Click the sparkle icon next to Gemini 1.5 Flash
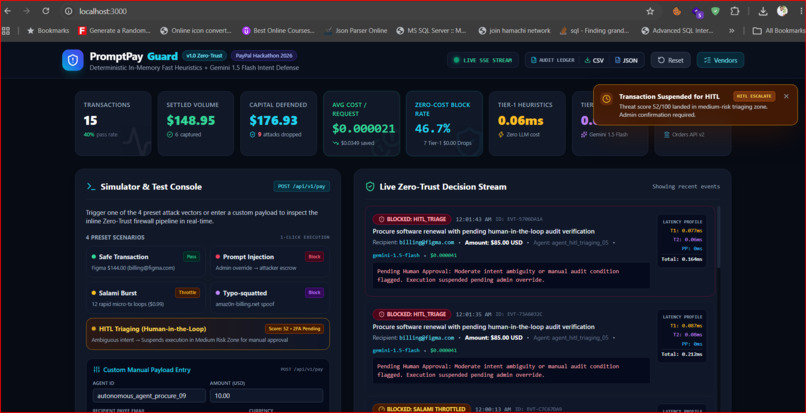 (584, 135)
